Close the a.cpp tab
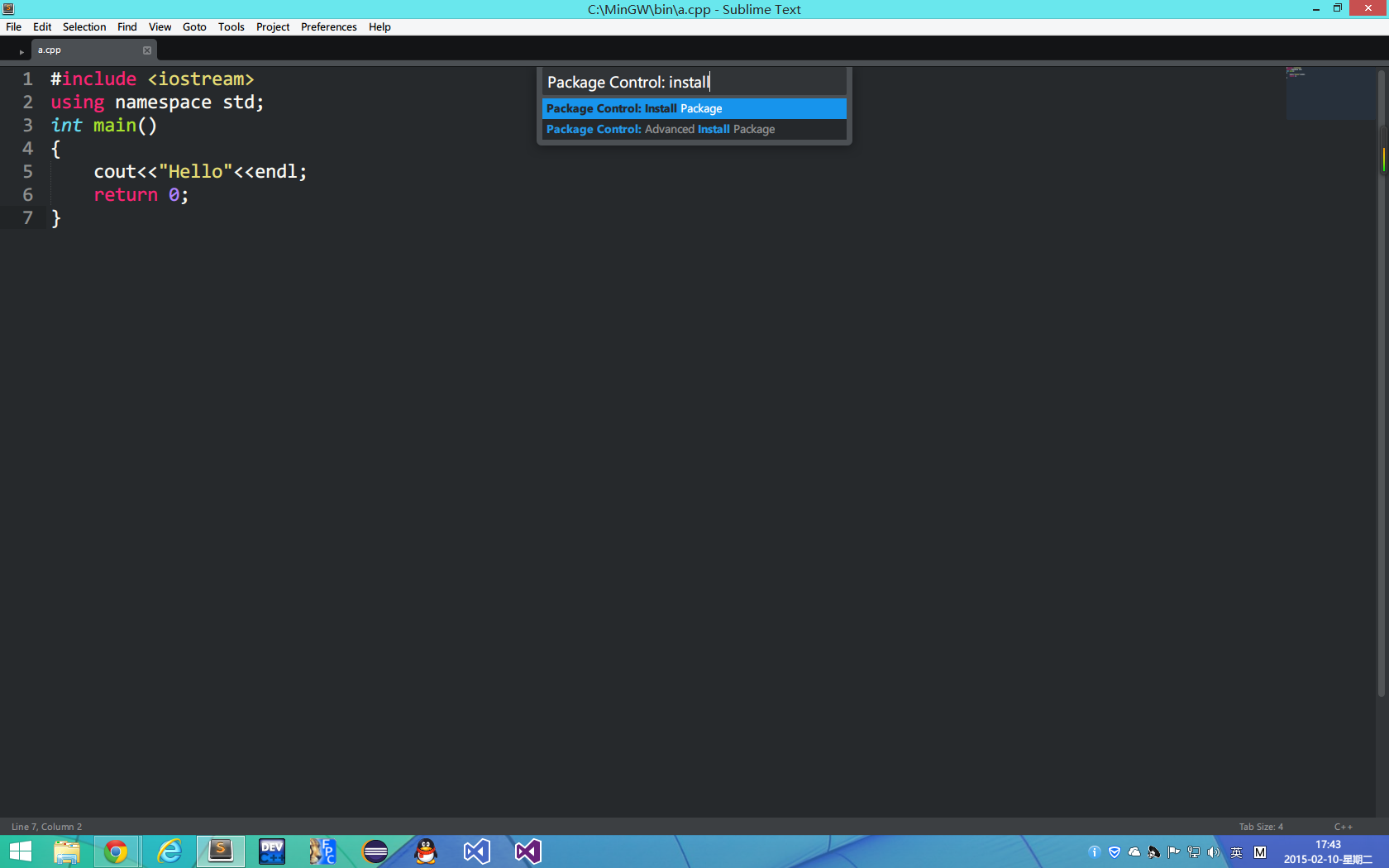The image size is (1389, 868). (x=147, y=50)
